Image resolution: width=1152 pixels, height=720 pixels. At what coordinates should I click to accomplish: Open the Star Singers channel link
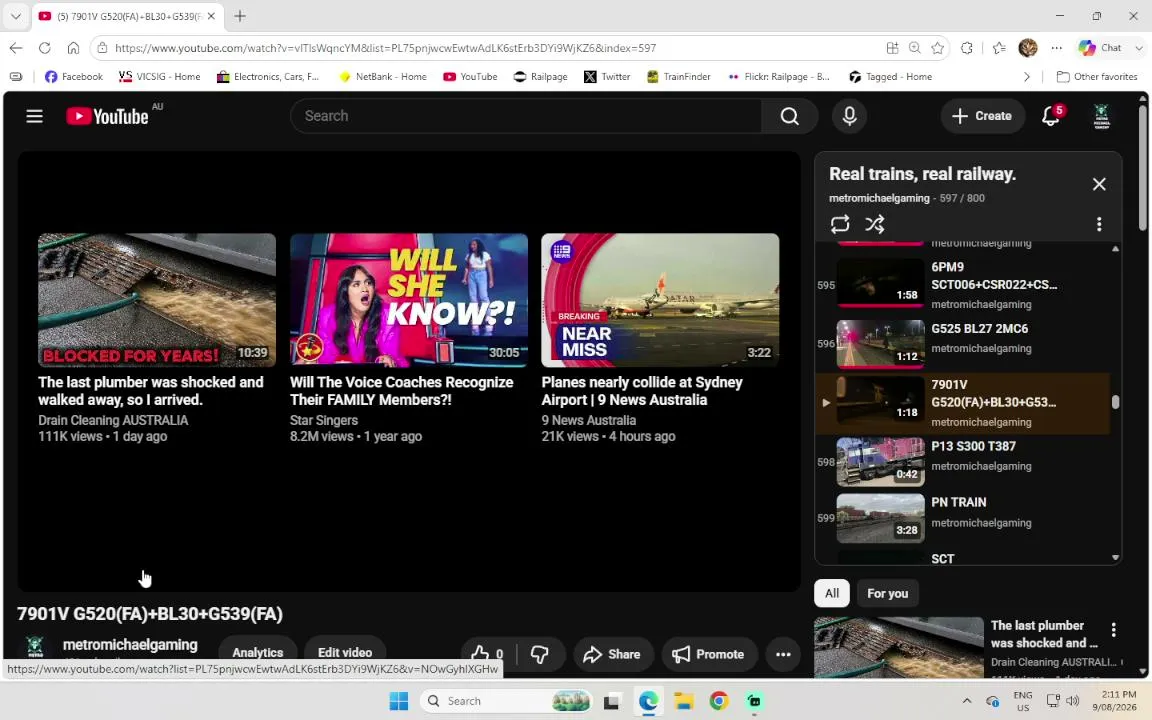(x=324, y=420)
